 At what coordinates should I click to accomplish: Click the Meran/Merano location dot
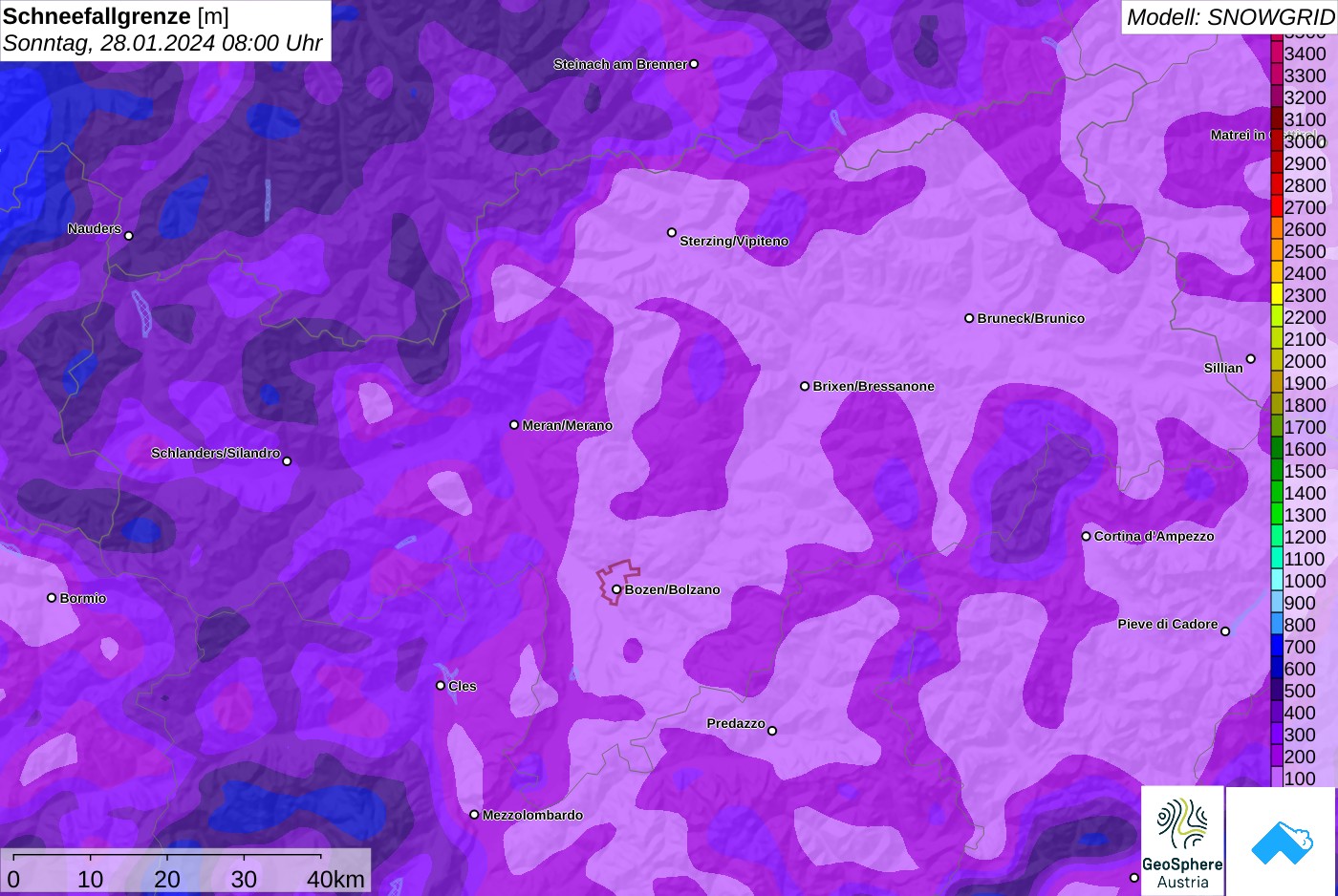point(514,425)
